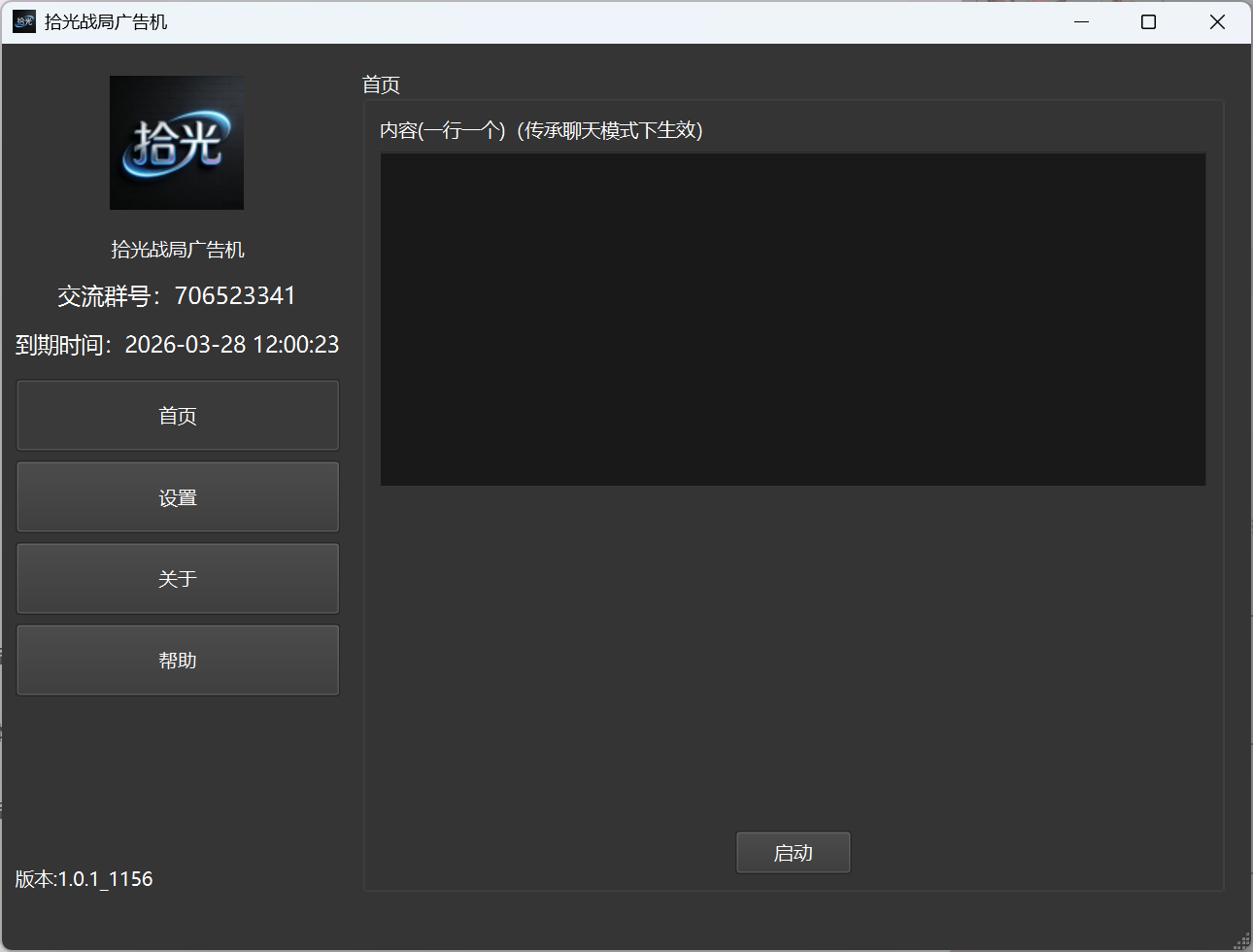This screenshot has width=1253, height=952.
Task: Open the 帮助 help page
Action: click(x=178, y=661)
